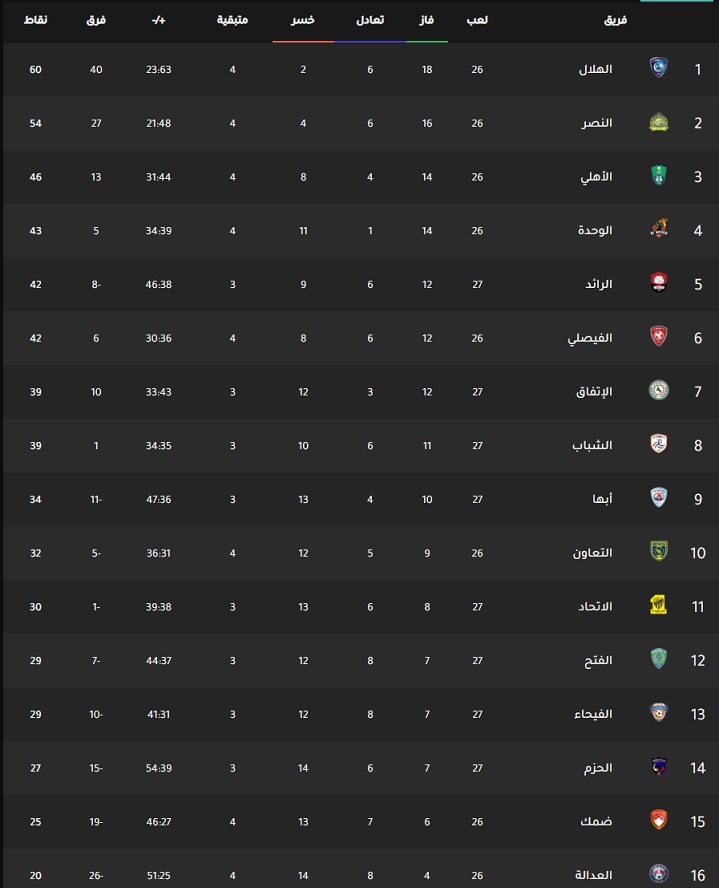Screen dimensions: 719x888
Task: Open the الفيصلي team name link
Action: 590,338
